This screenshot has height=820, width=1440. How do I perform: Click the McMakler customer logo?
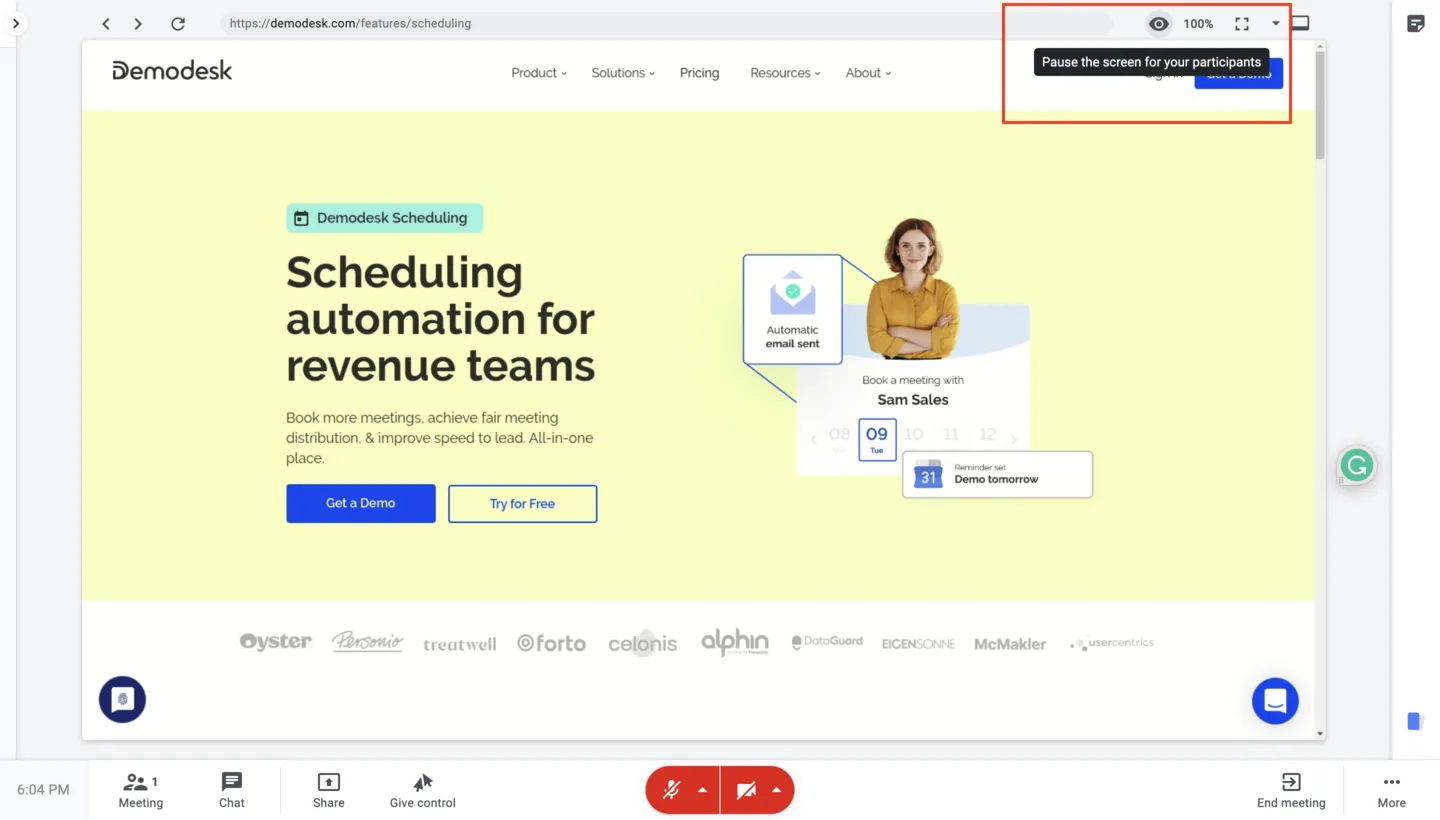1010,644
